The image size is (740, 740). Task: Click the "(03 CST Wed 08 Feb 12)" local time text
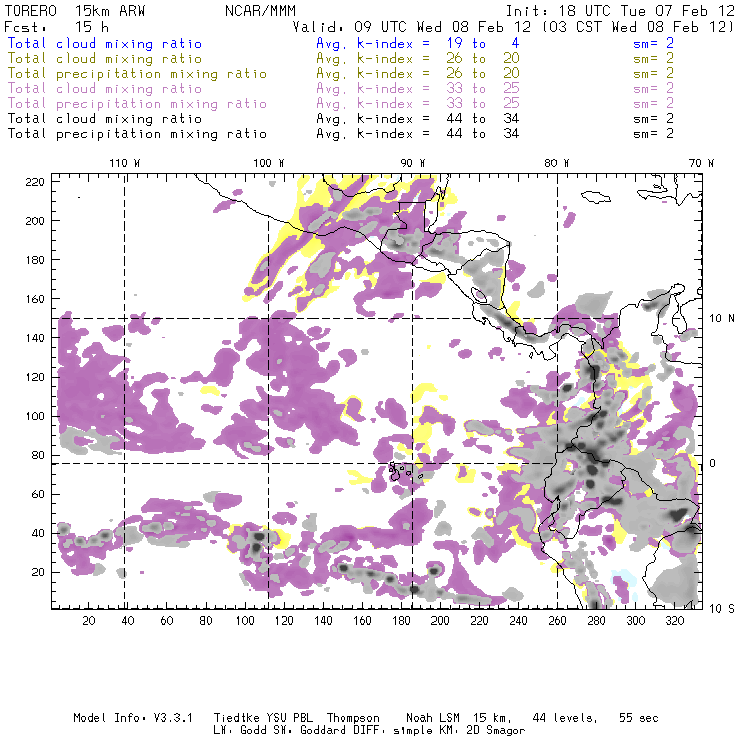tap(638, 27)
